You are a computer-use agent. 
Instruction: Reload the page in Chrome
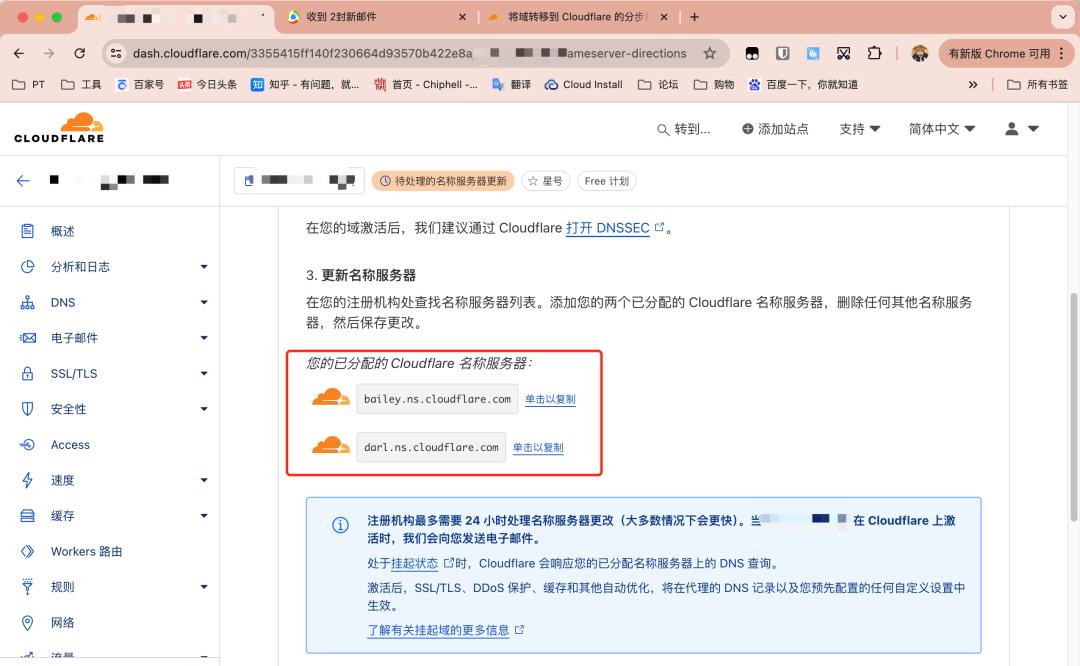click(80, 53)
